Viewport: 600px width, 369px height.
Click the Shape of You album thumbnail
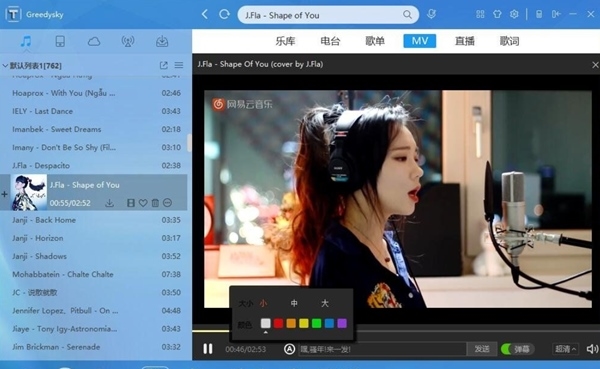click(x=29, y=192)
